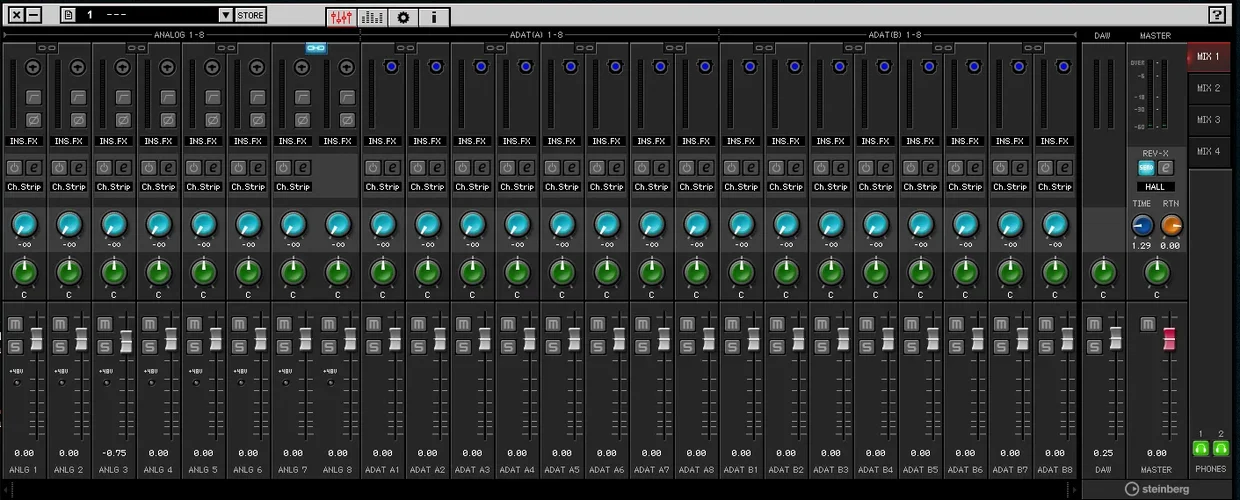Screen dimensions: 1240x500
Task: Select the MIX 4 tab
Action: click(1208, 151)
